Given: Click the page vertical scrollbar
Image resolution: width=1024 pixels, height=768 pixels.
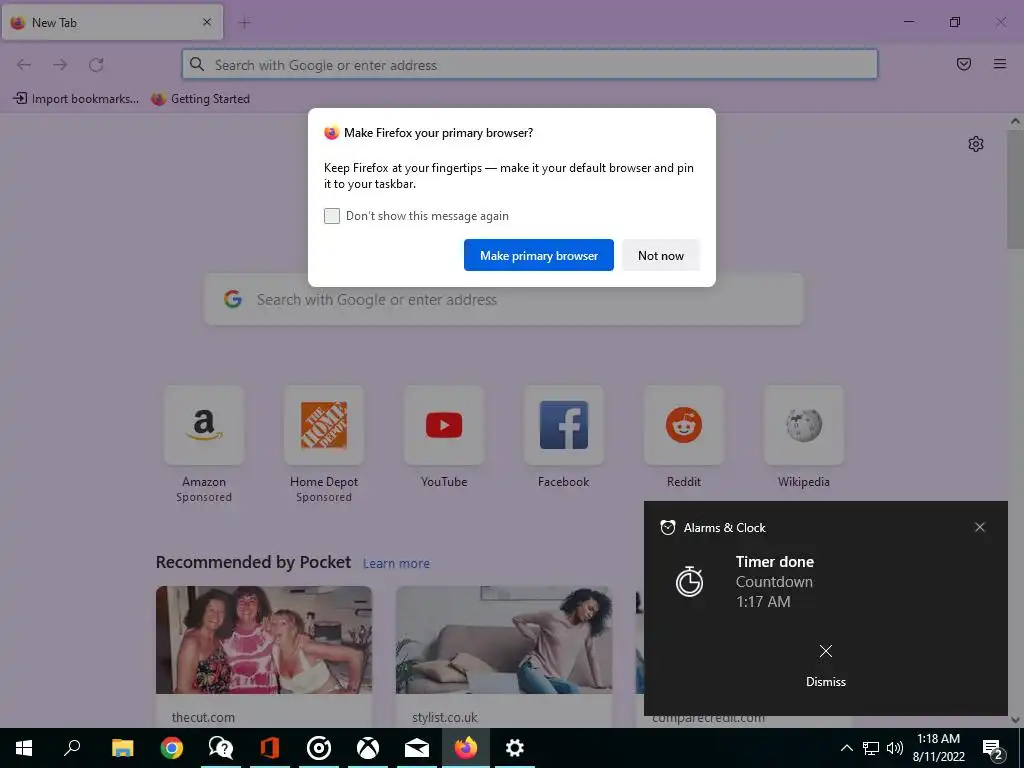Looking at the screenshot, I should click(1015, 189).
